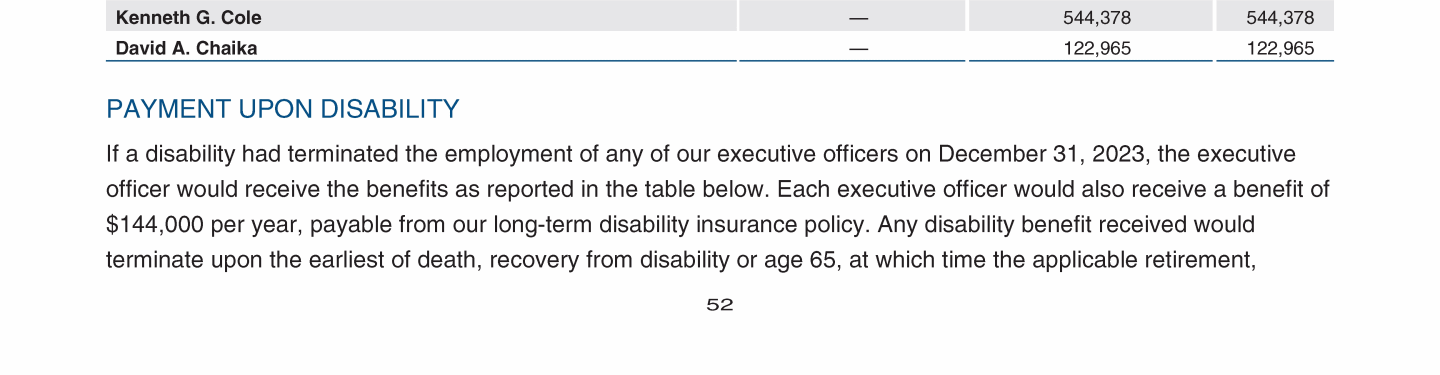Screen dimensions: 1440x375
Task: Click the last 122,965 total for Chaika
Action: 1280,48
